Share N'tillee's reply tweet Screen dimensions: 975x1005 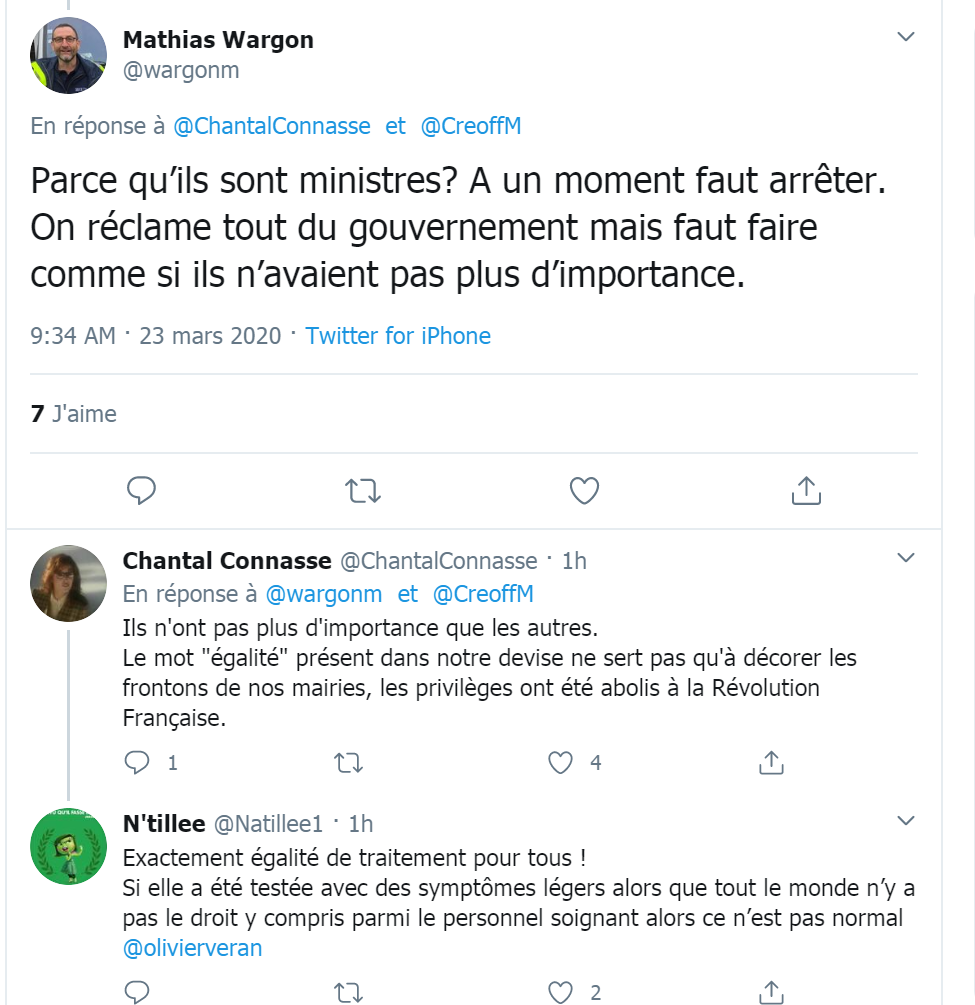click(770, 992)
